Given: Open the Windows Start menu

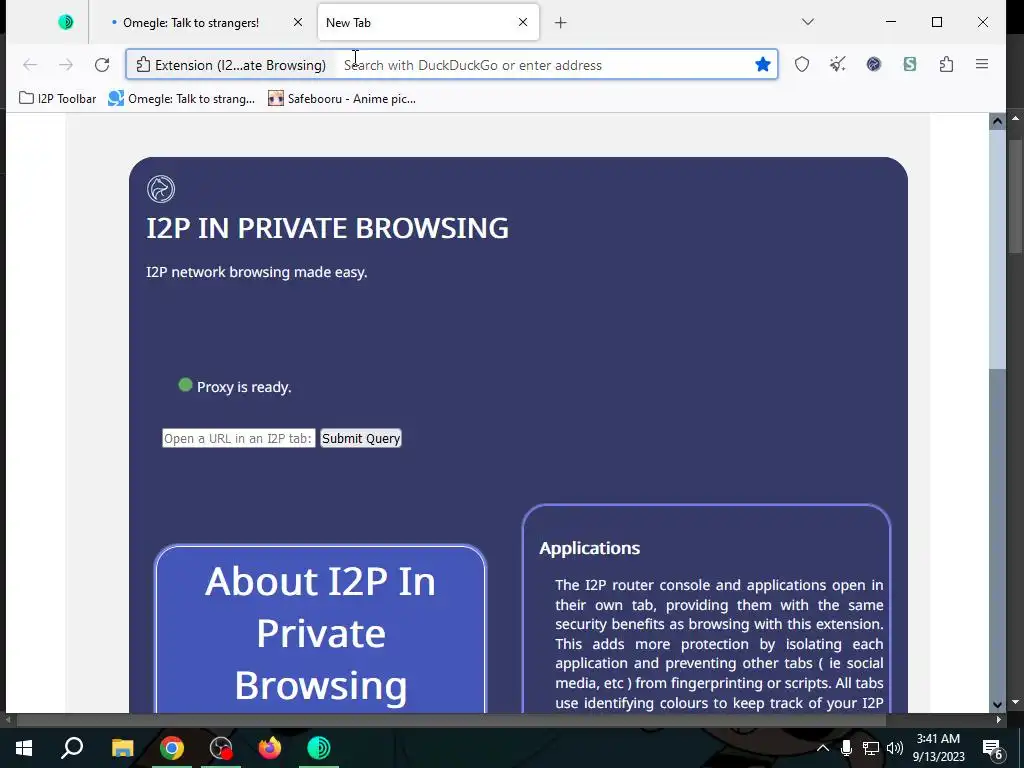Looking at the screenshot, I should click(x=24, y=748).
